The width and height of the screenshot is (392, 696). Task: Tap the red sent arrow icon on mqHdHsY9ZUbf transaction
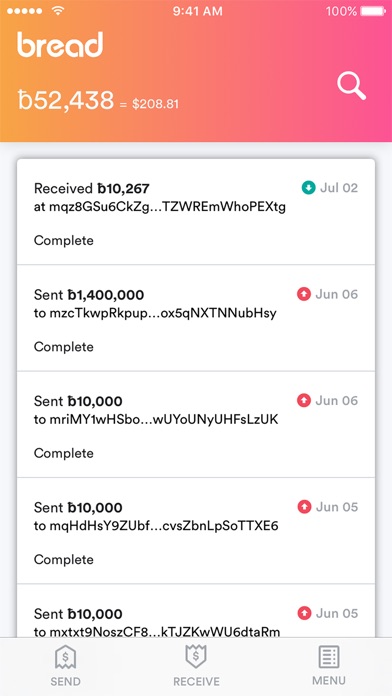tap(304, 507)
